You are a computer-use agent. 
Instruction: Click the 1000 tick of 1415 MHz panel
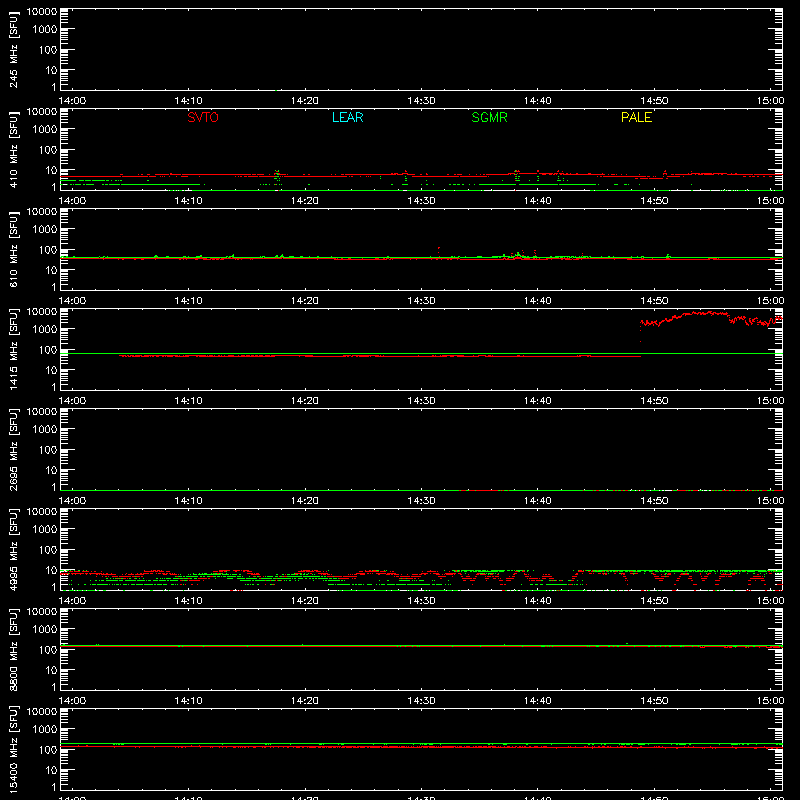coord(45,329)
